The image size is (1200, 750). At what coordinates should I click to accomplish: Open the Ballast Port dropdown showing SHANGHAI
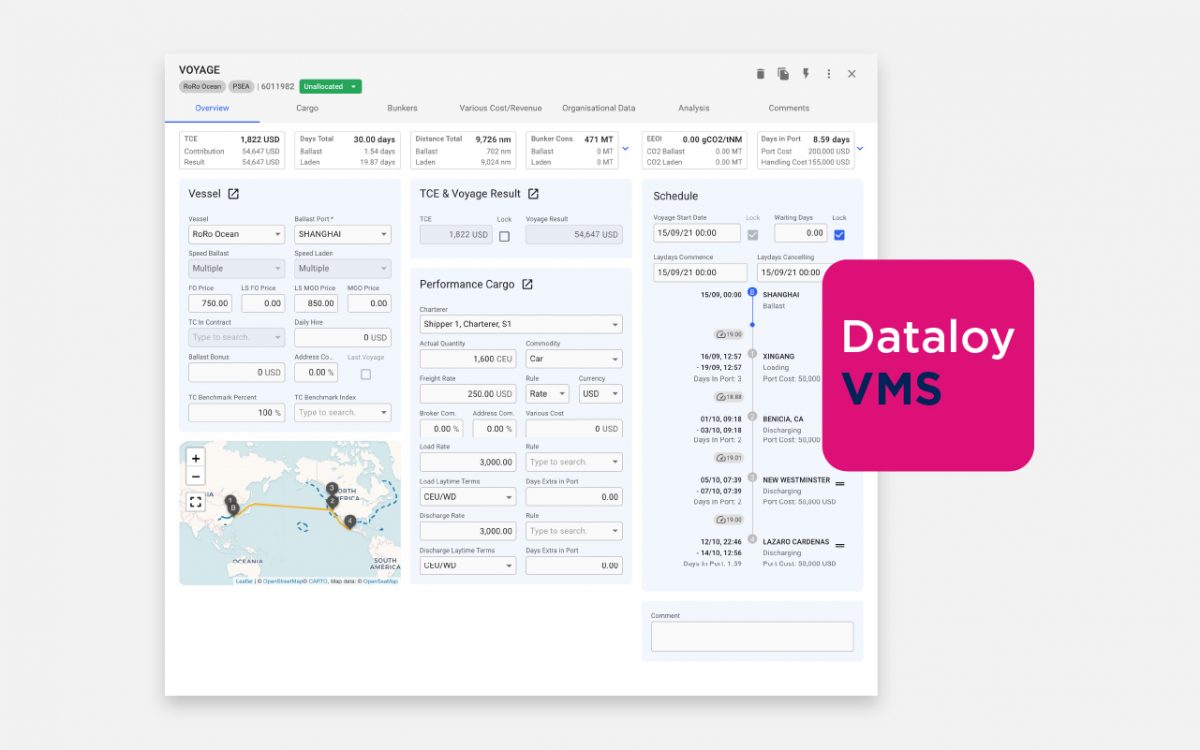[342, 233]
